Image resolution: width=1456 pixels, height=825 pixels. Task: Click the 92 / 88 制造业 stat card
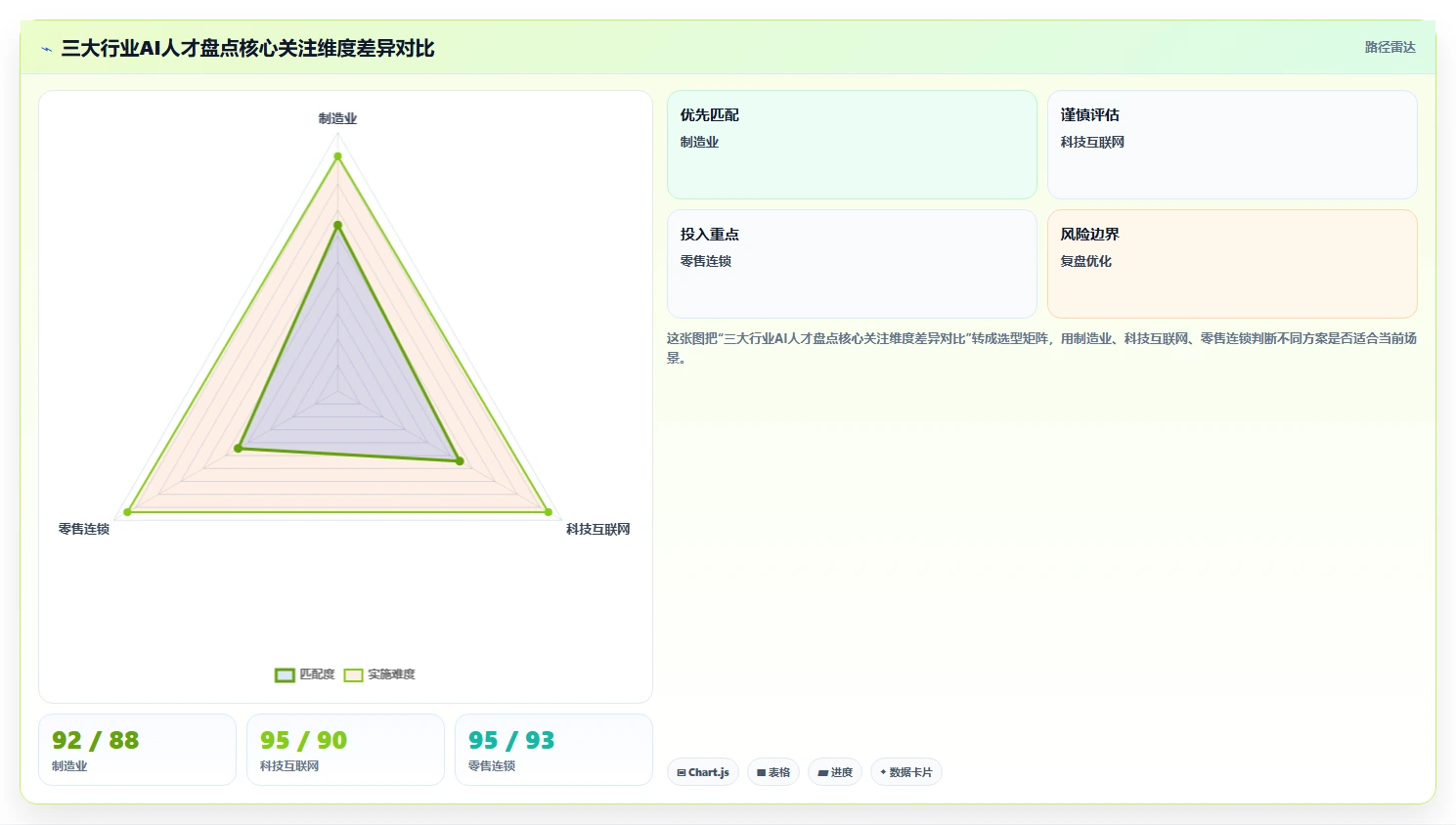[137, 750]
